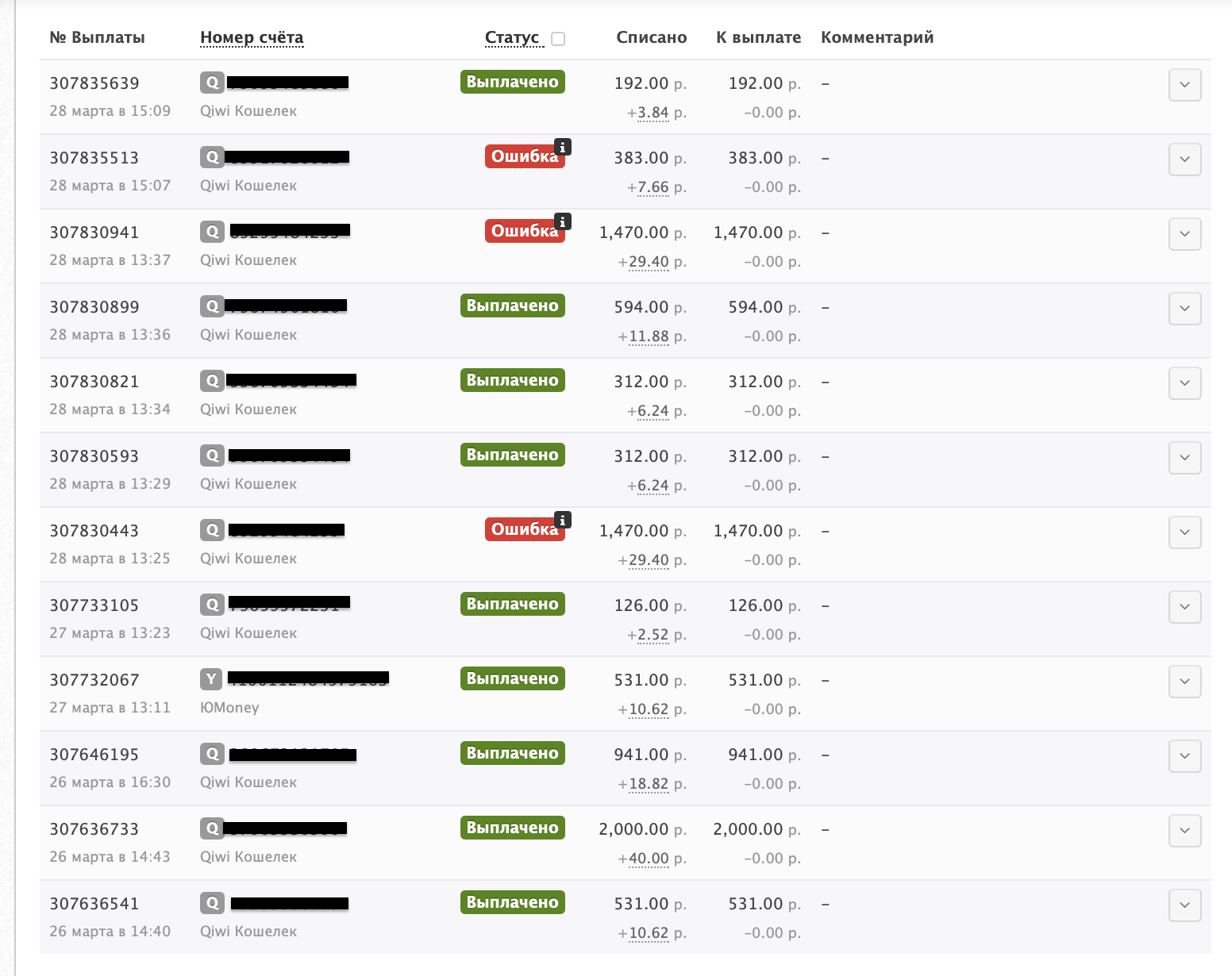This screenshot has height=976, width=1232.
Task: Open dropdown arrow for payout 307732067
Action: (1184, 682)
